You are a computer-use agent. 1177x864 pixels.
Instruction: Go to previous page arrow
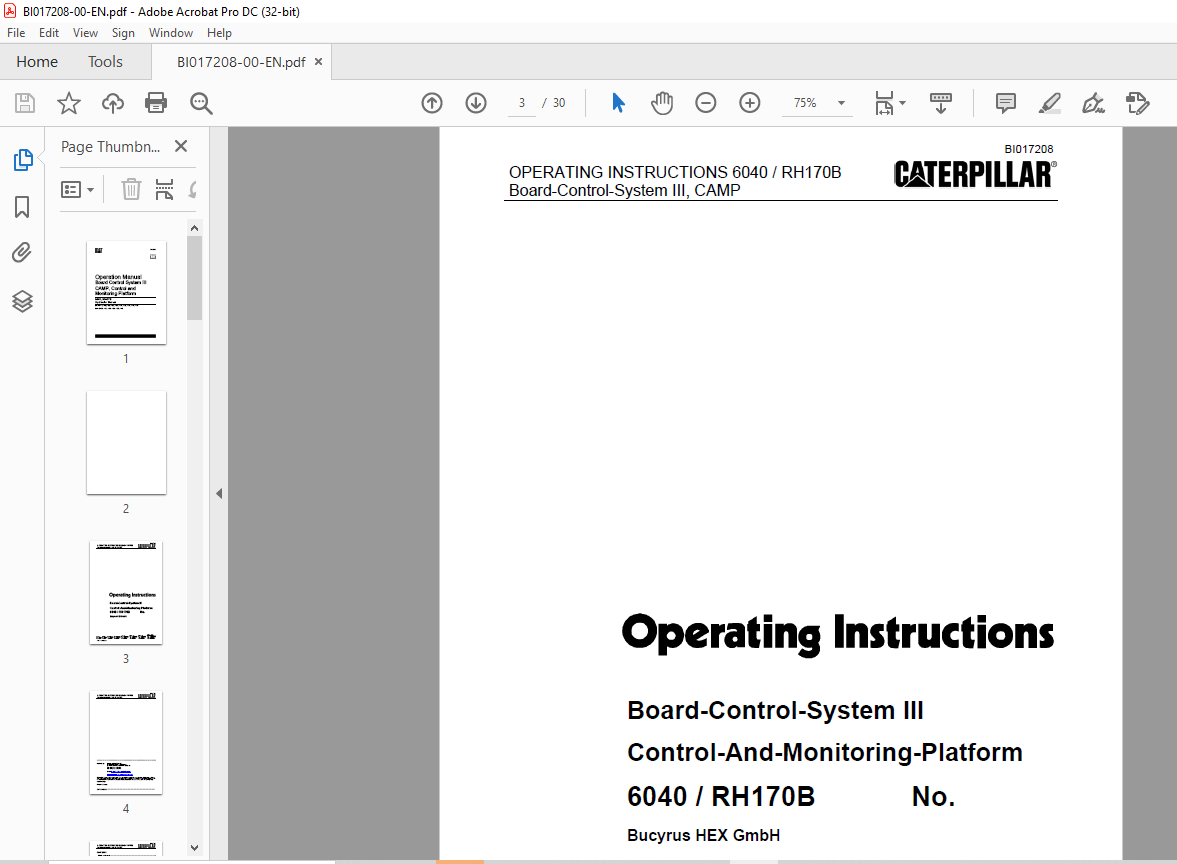click(x=432, y=103)
